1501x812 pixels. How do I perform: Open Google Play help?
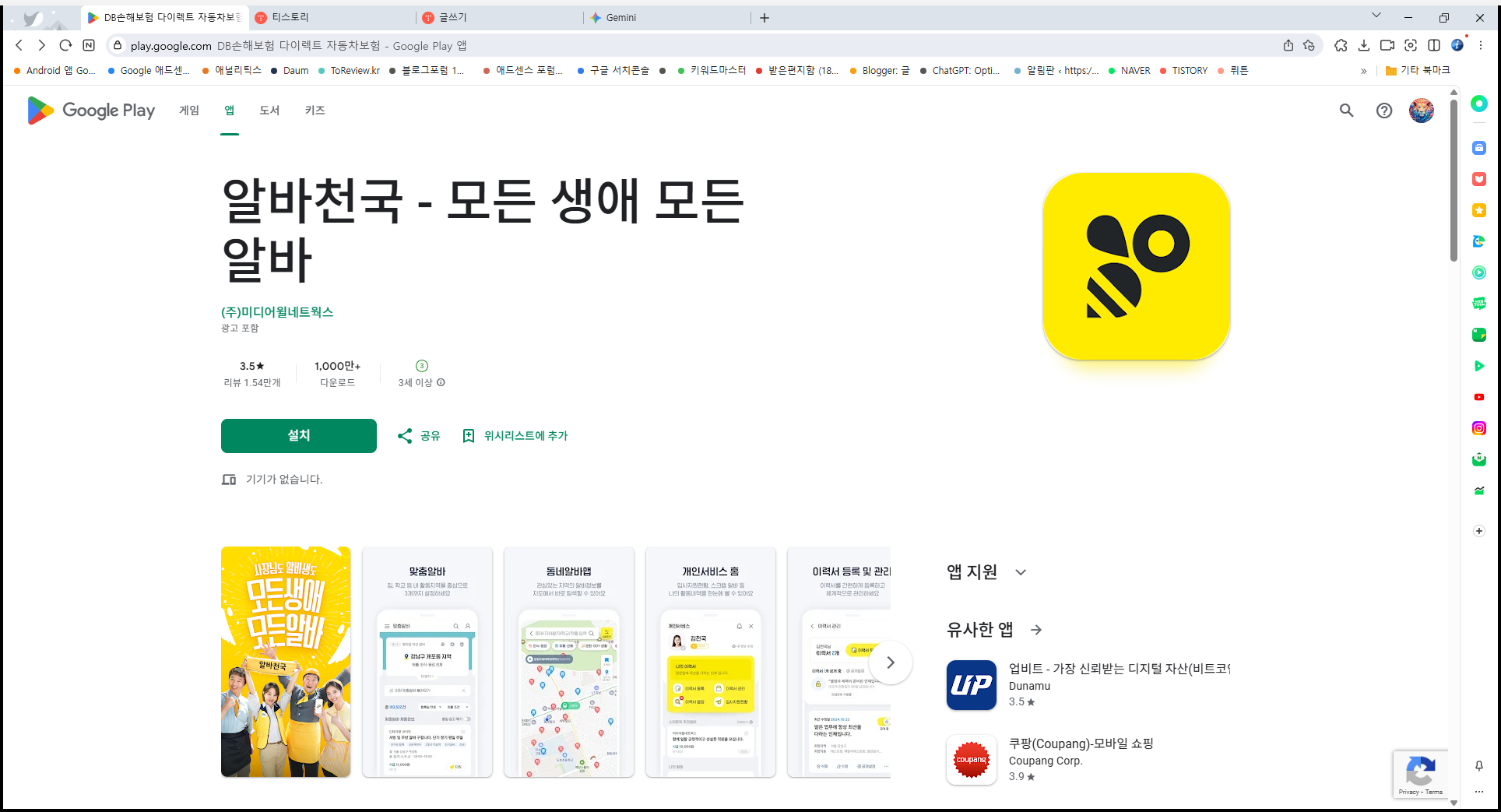[x=1383, y=111]
